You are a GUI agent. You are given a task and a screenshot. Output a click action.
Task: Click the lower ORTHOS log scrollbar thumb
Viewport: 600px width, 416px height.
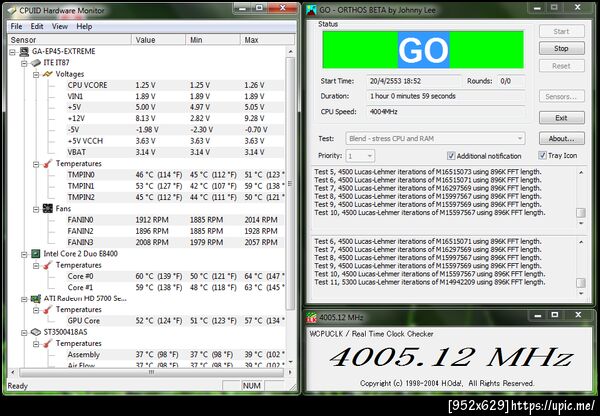(581, 282)
